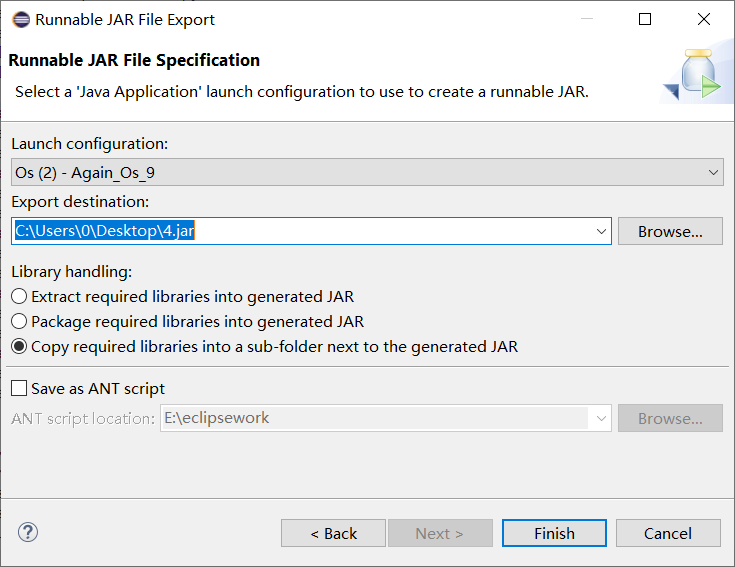This screenshot has height=567, width=735.
Task: Click the ANT script location dropdown arrow
Action: [601, 418]
